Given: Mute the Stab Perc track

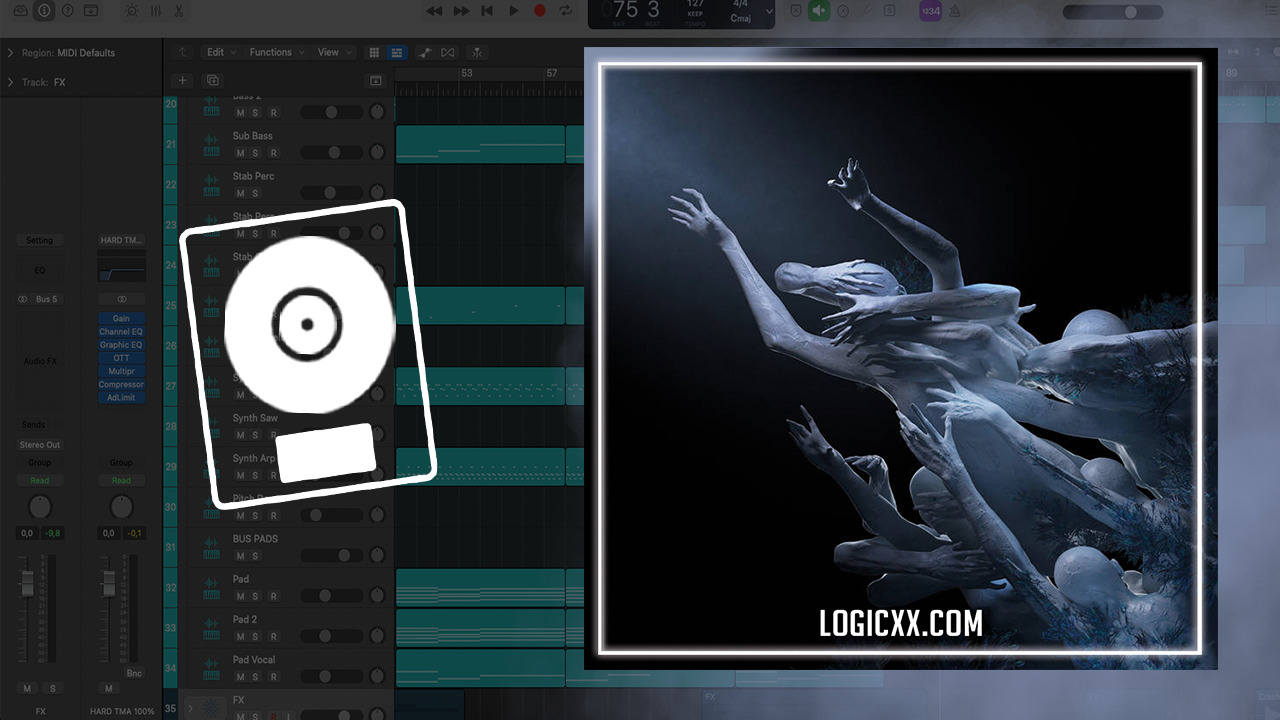Looking at the screenshot, I should (240, 193).
